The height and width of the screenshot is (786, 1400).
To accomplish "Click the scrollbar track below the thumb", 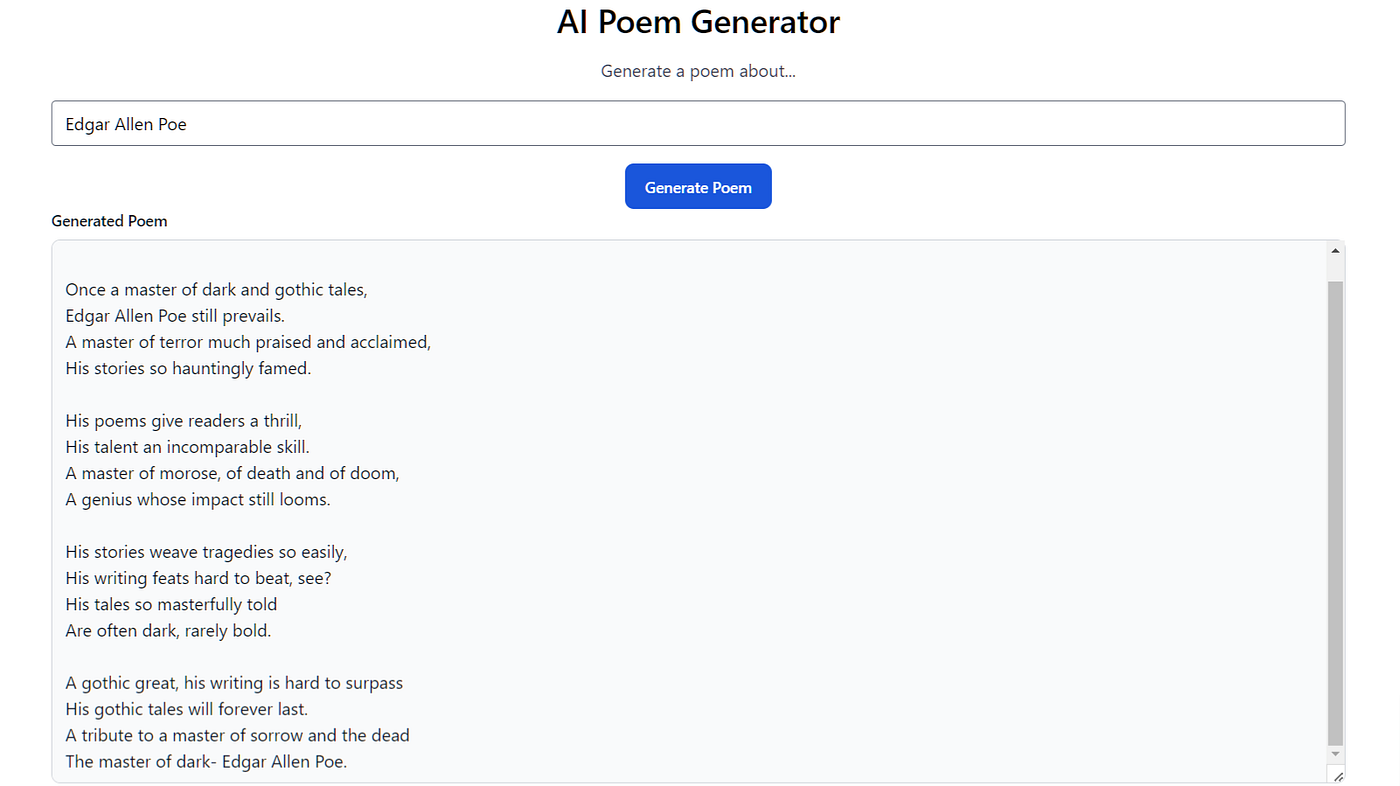I will click(1336, 748).
